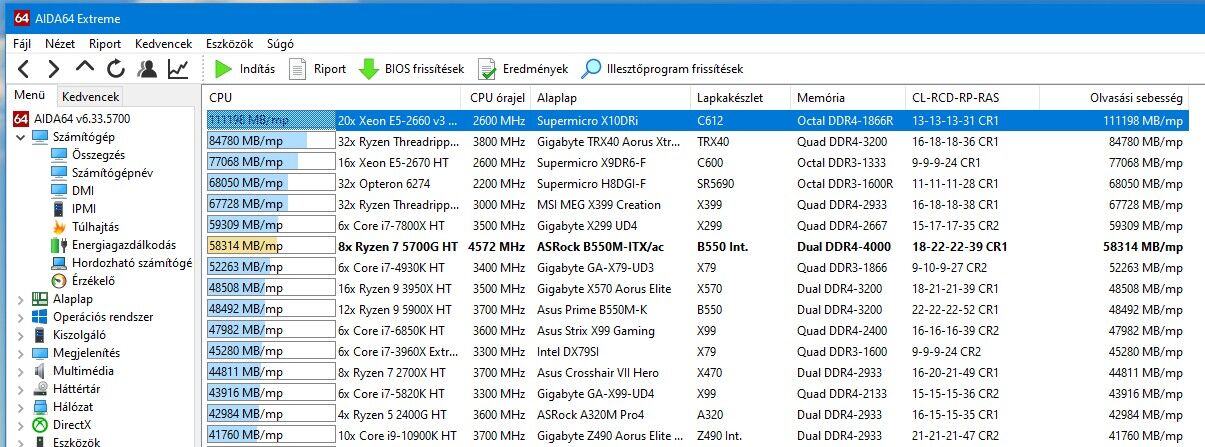This screenshot has width=1205, height=447.
Task: Open the Fájl menu
Action: point(22,44)
